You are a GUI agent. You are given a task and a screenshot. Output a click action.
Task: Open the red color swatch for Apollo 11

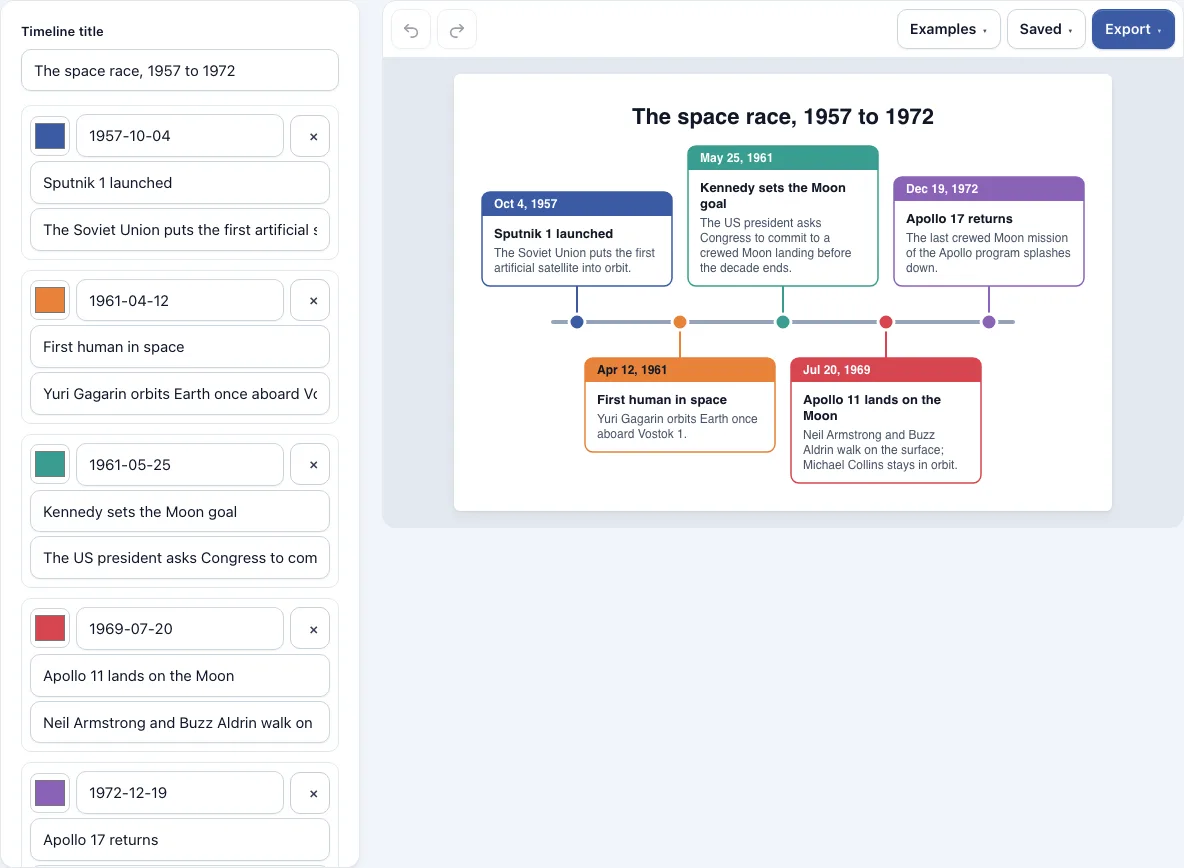pyautogui.click(x=50, y=628)
